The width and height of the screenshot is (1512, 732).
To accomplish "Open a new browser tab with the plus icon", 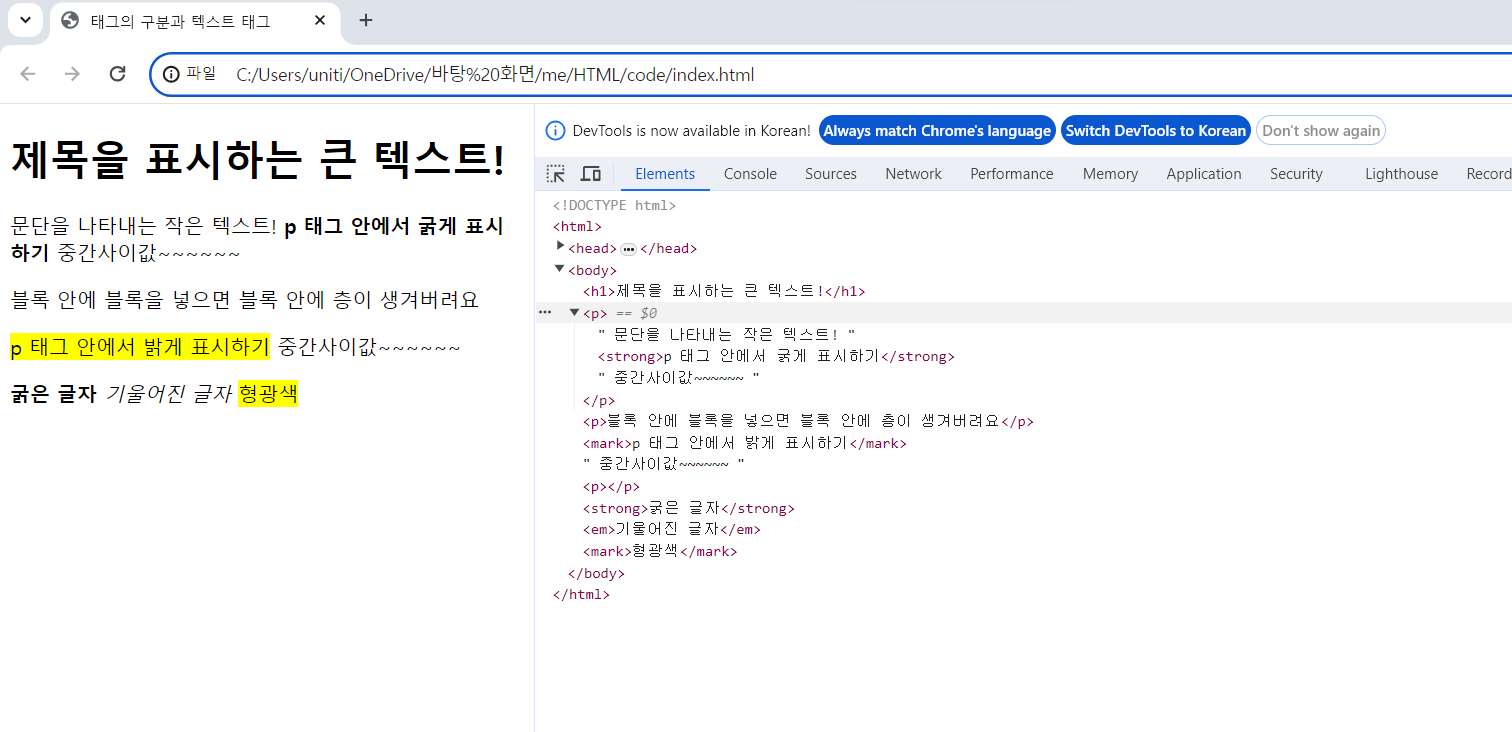I will coord(366,20).
